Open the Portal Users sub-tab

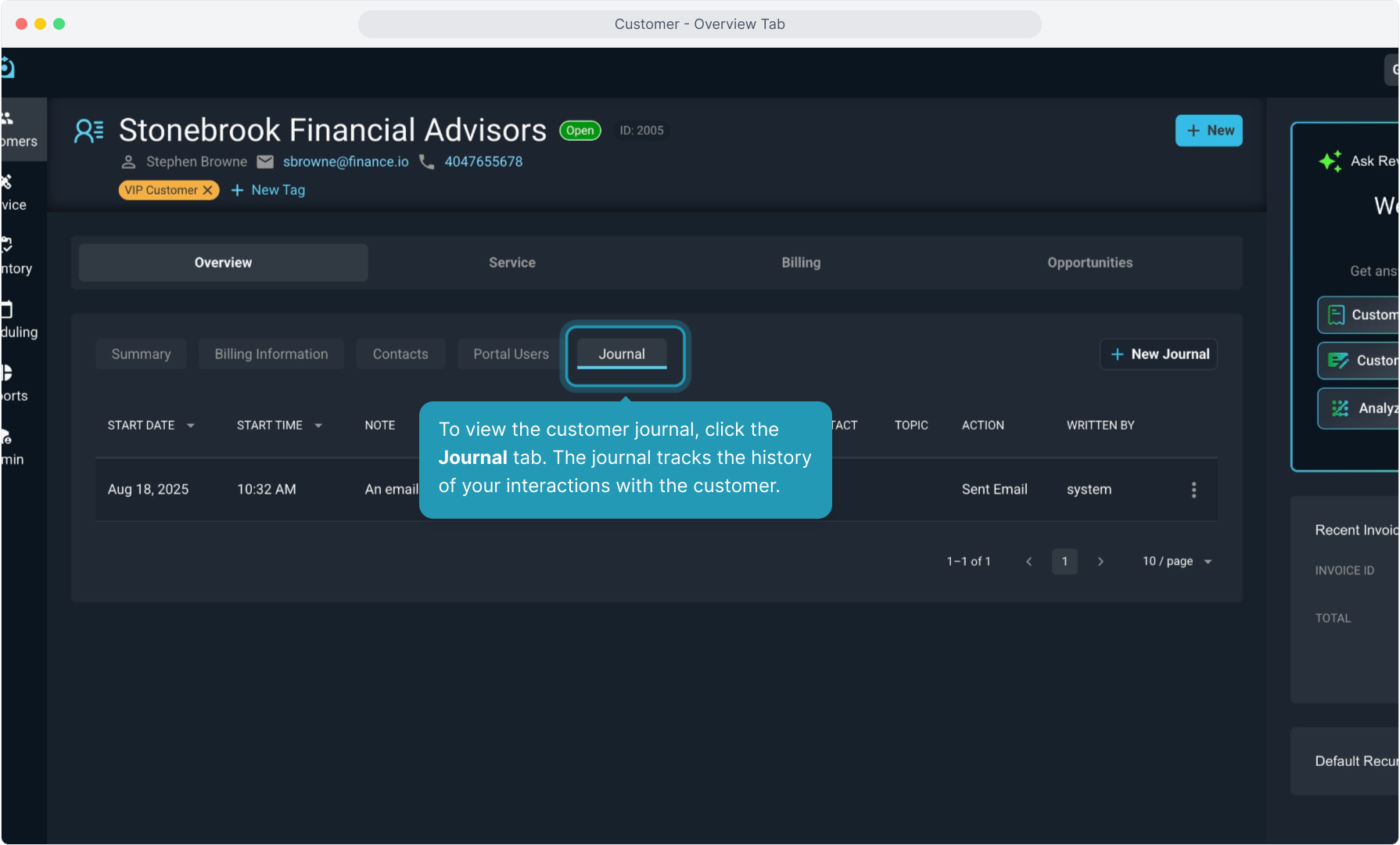point(512,354)
